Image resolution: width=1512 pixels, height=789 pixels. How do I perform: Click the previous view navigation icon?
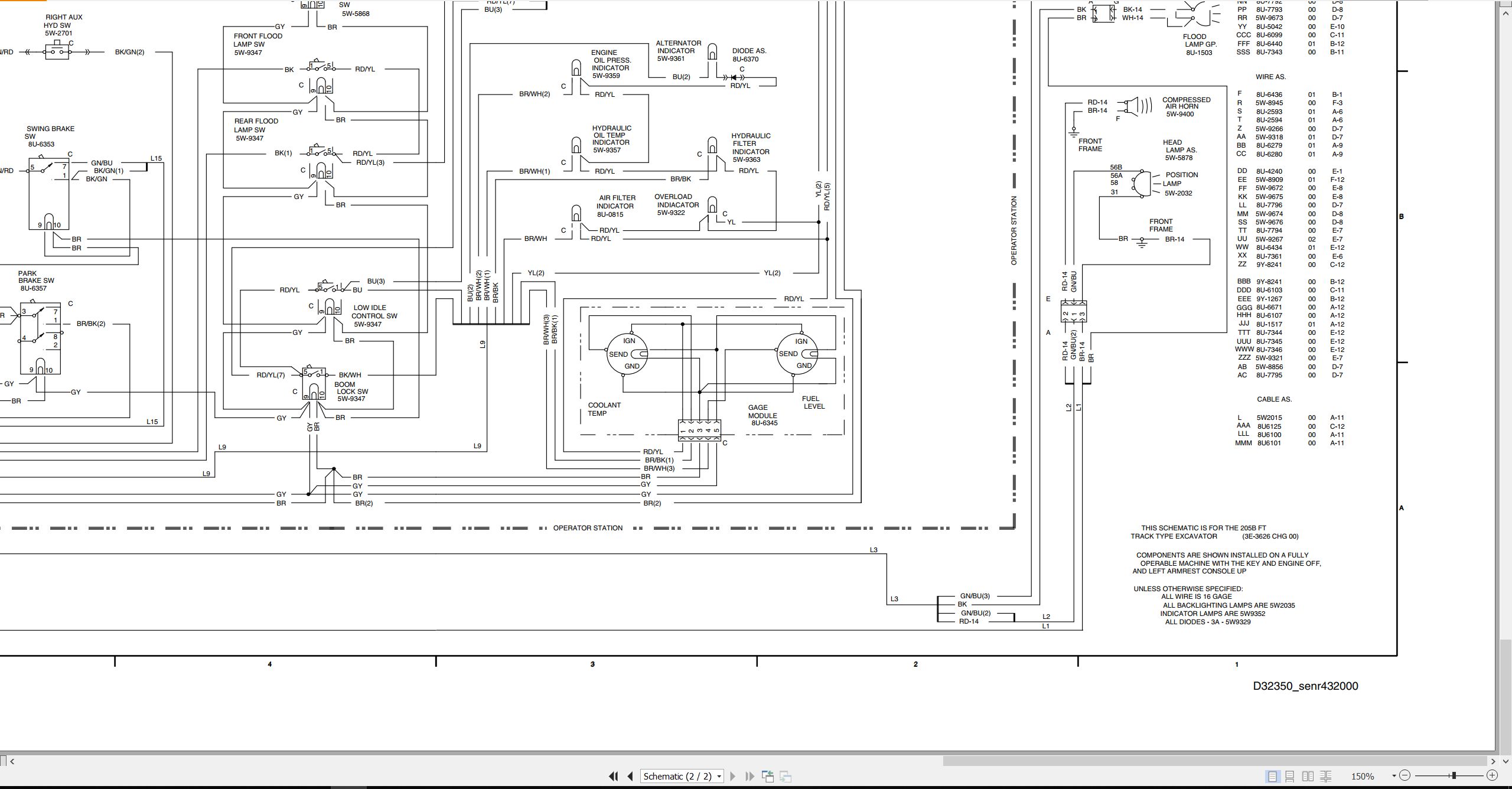point(768,777)
